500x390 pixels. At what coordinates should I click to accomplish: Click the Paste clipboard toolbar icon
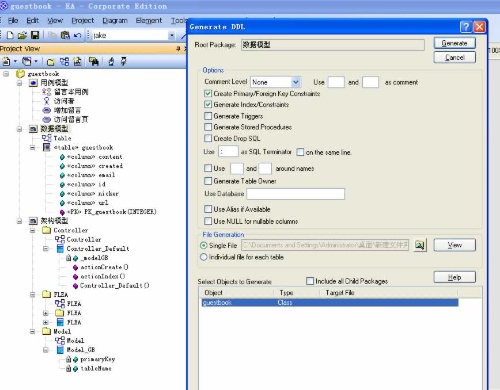(x=65, y=35)
